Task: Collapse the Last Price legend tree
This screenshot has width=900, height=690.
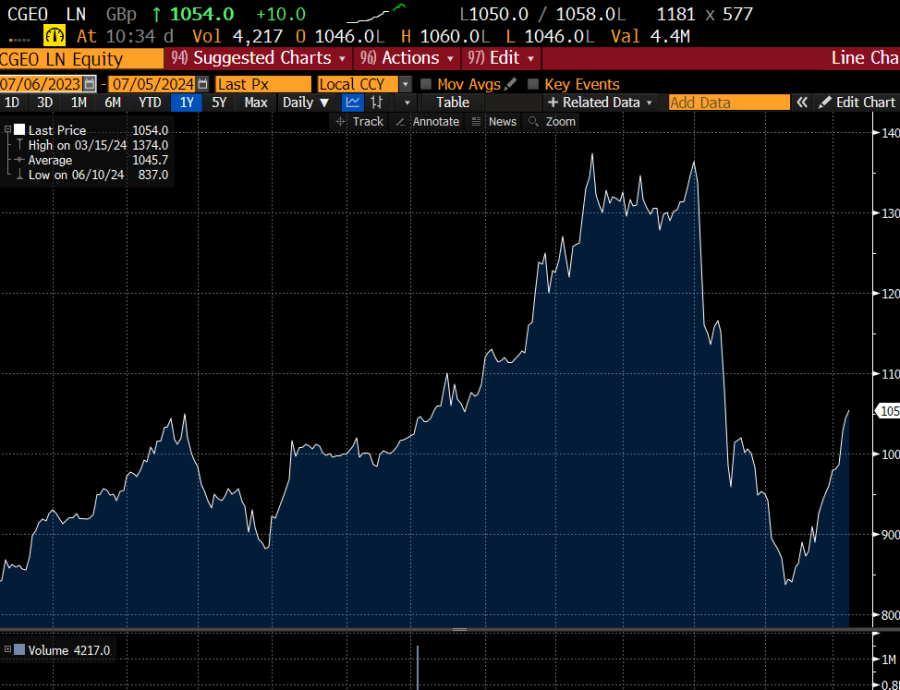Action: click(7, 130)
